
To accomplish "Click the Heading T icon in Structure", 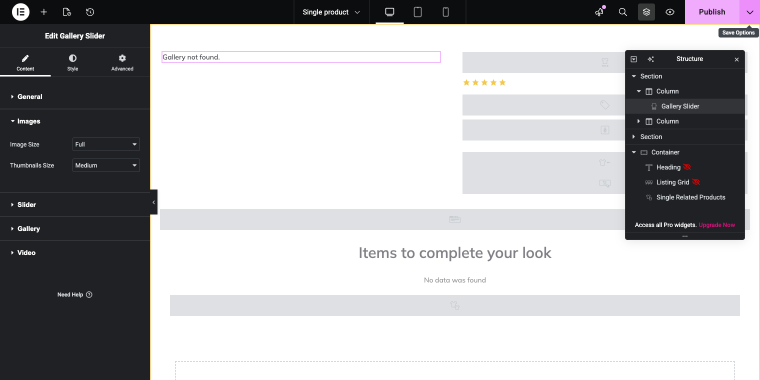I will pos(649,167).
